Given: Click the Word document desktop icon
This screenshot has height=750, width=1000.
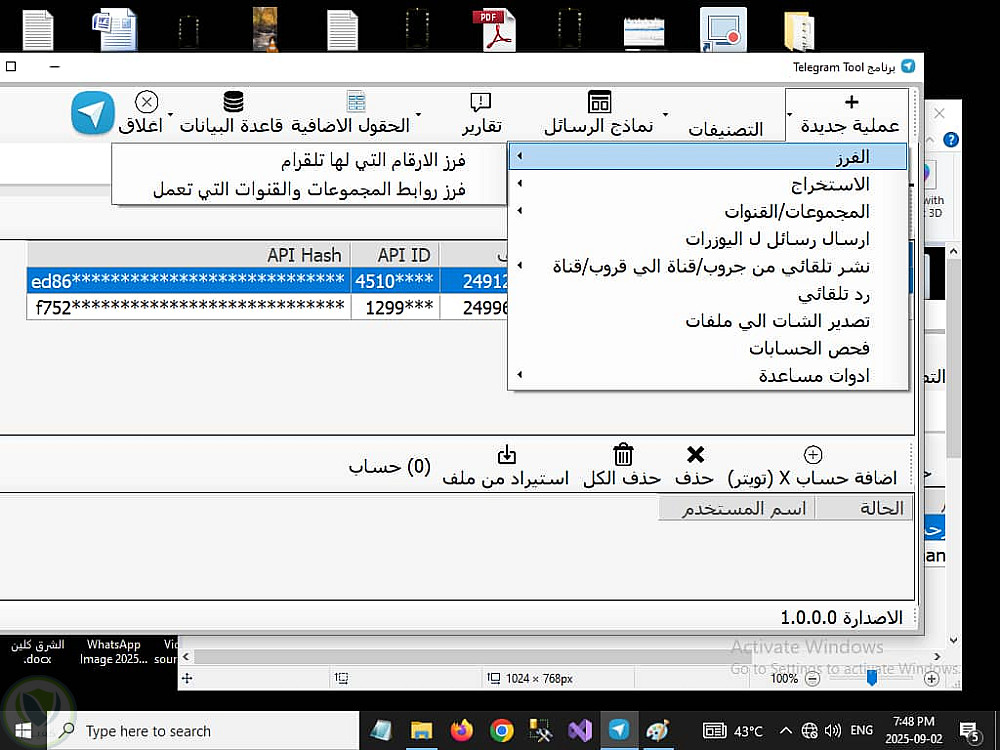Looking at the screenshot, I should (115, 28).
